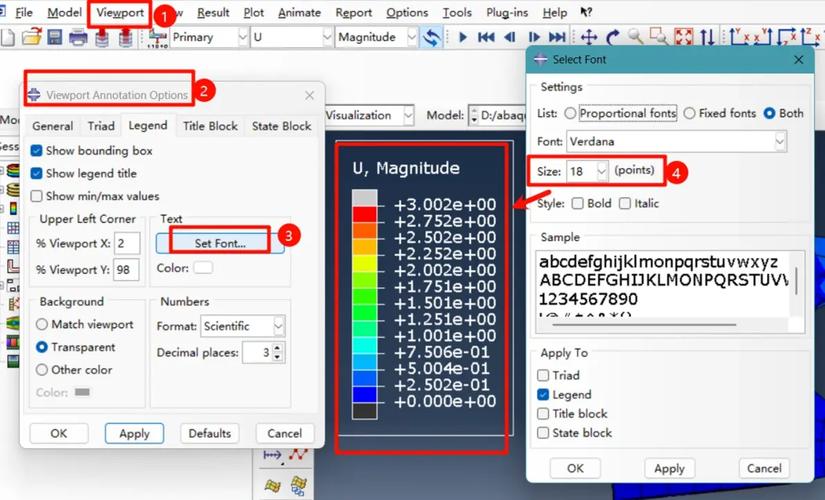Image resolution: width=825 pixels, height=500 pixels.
Task: Click the Auto-fit view icon
Action: click(684, 38)
